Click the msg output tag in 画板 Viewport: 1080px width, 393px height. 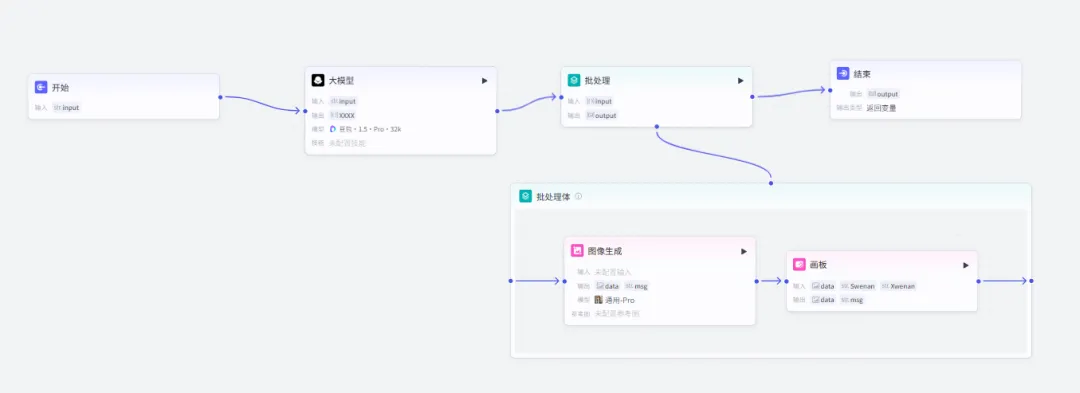852,300
